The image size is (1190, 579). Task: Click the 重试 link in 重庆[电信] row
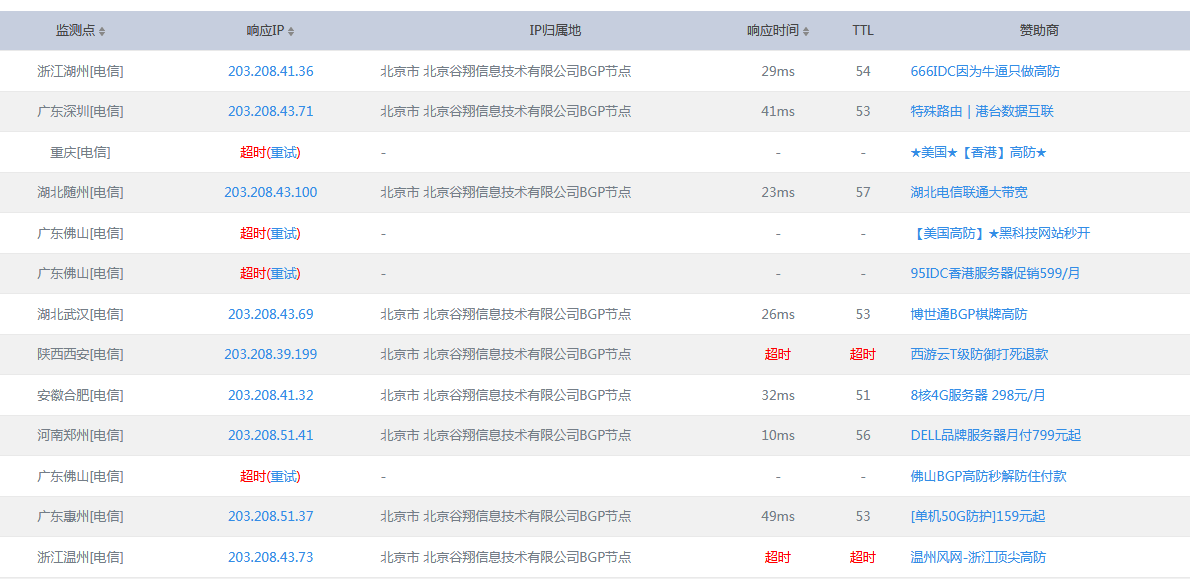click(284, 153)
